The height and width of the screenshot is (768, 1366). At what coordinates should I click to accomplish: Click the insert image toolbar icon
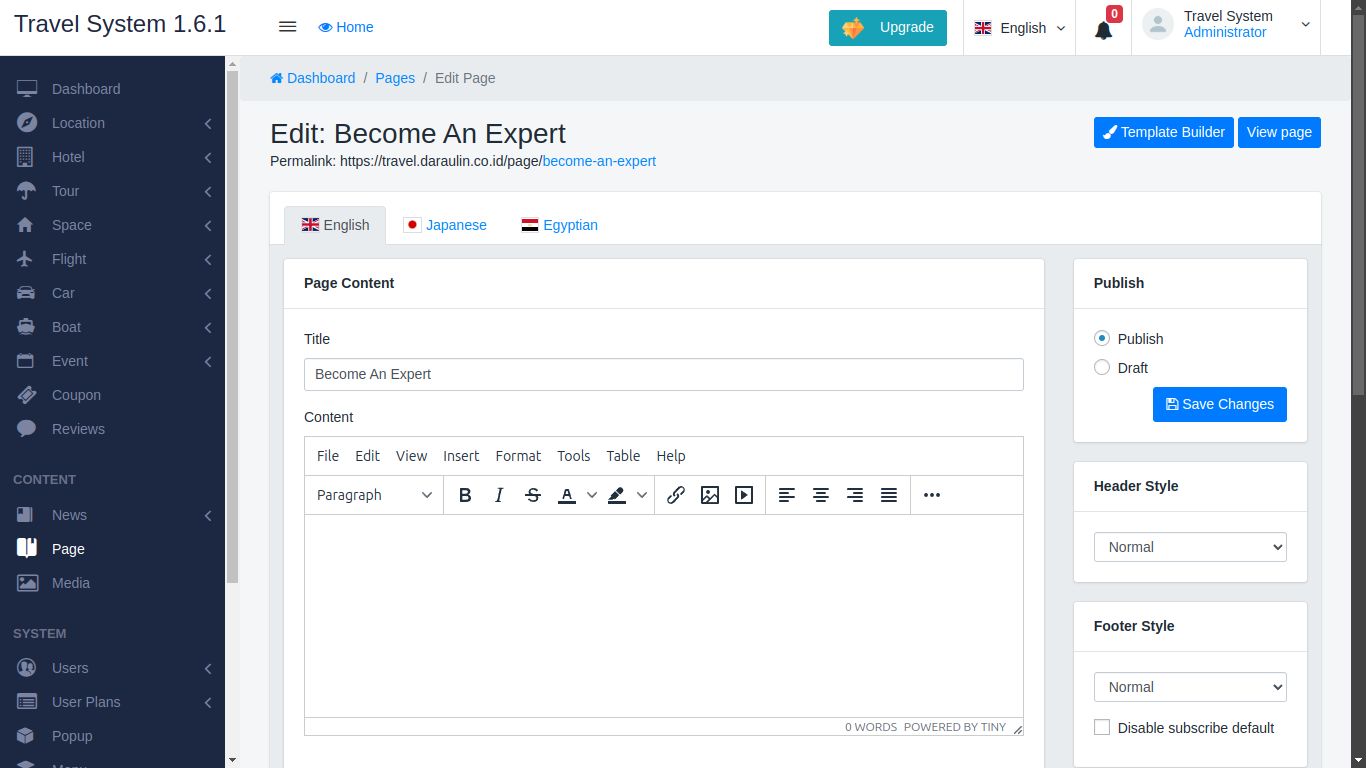[710, 495]
